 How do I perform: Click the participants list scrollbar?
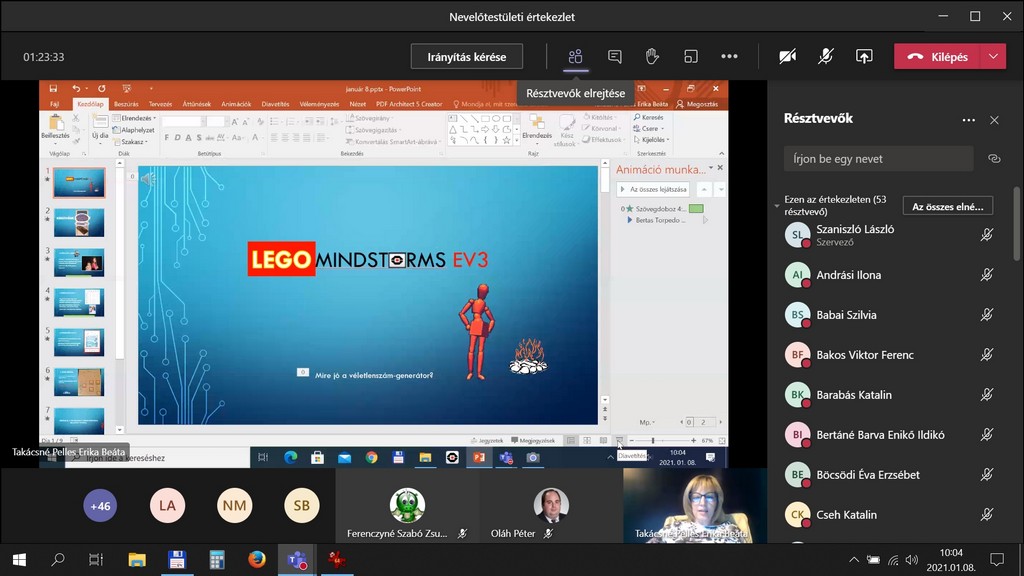click(1018, 224)
